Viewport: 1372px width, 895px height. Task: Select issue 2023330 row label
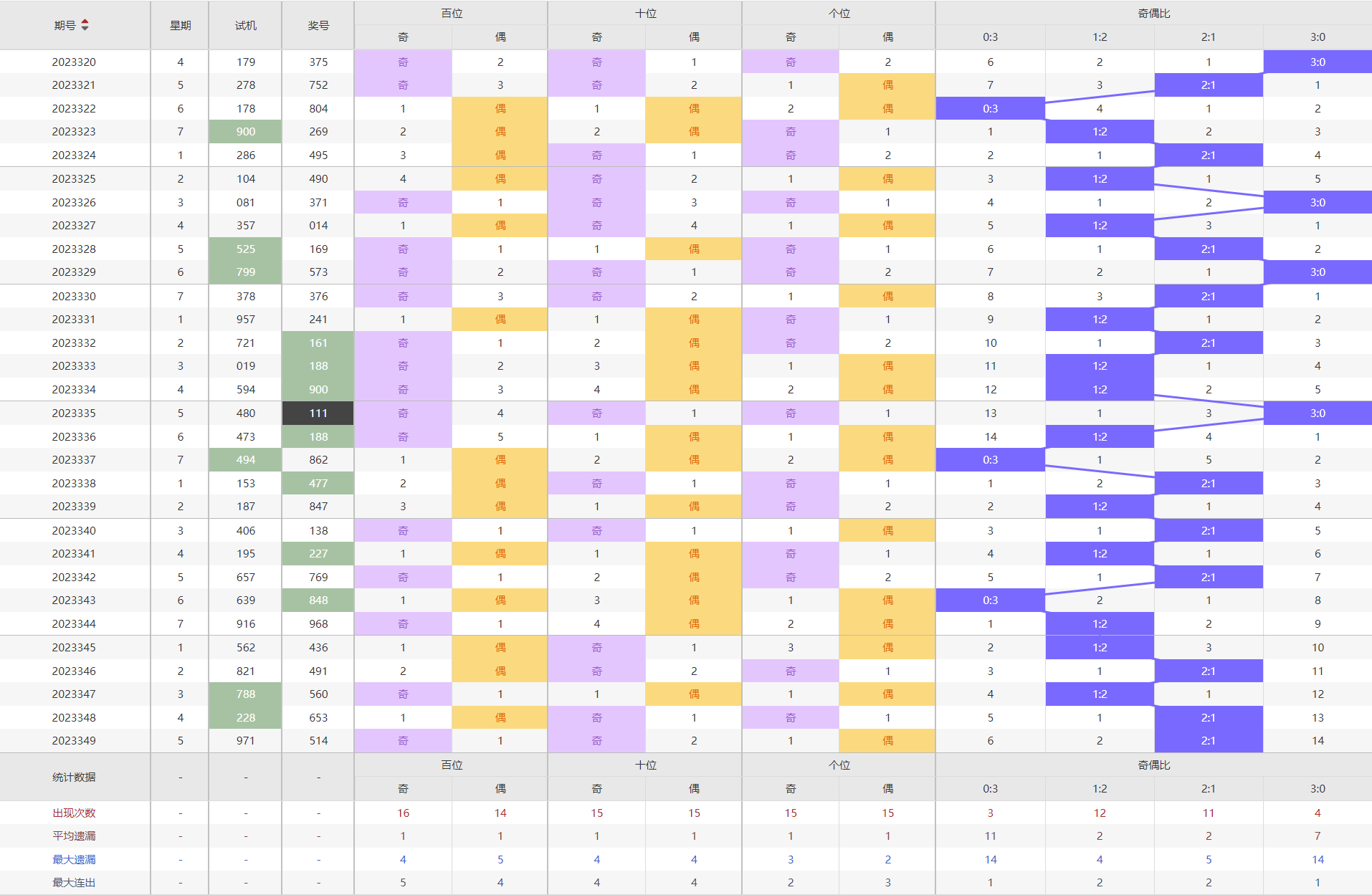tap(74, 297)
